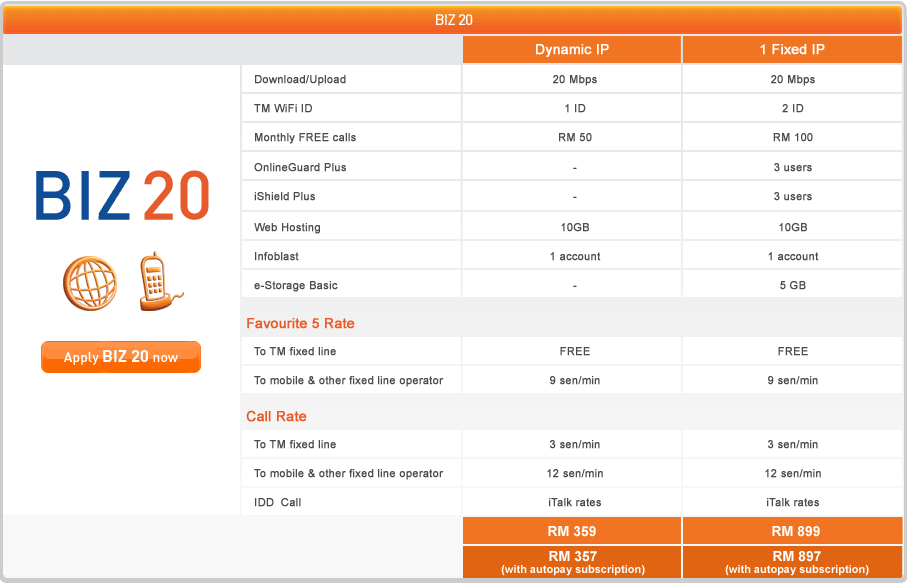This screenshot has width=907, height=585.
Task: Click the 2 ID WiFi cell
Action: [792, 108]
